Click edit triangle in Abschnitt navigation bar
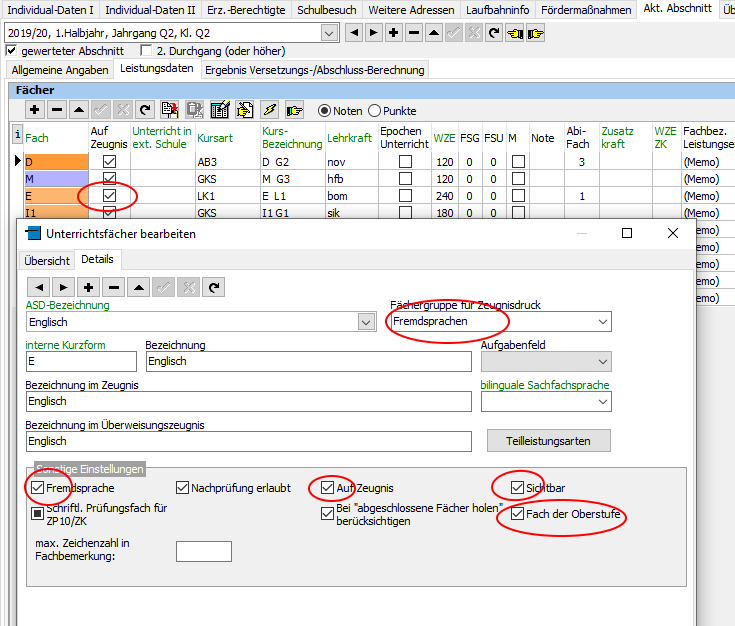This screenshot has width=735, height=626. pyautogui.click(x=434, y=33)
